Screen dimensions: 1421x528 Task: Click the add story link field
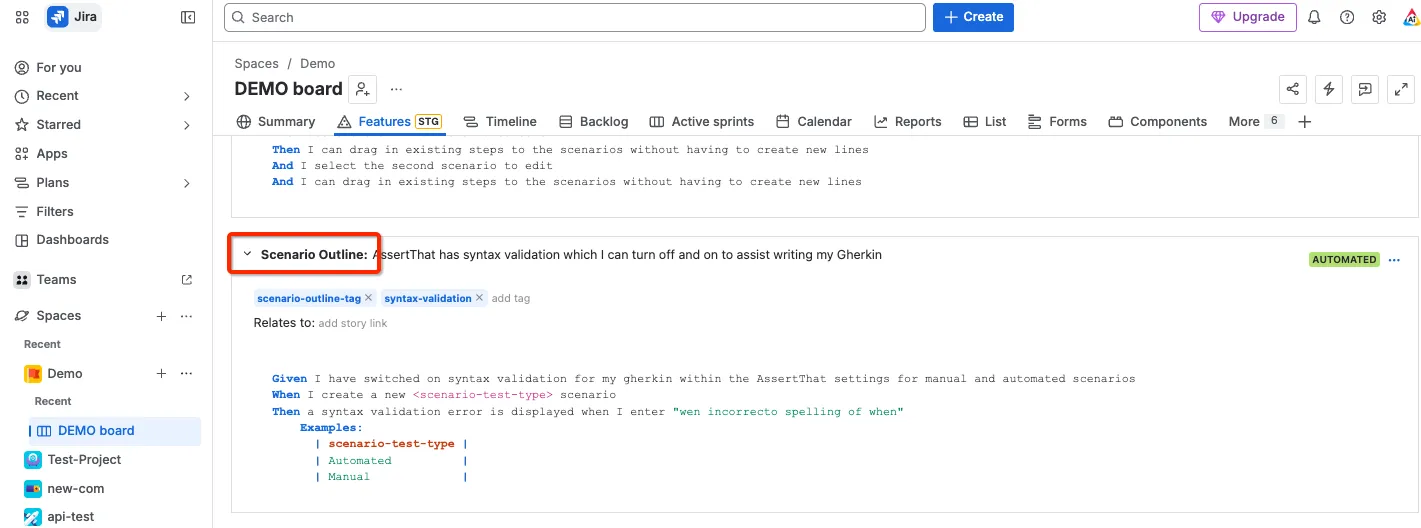pos(352,324)
